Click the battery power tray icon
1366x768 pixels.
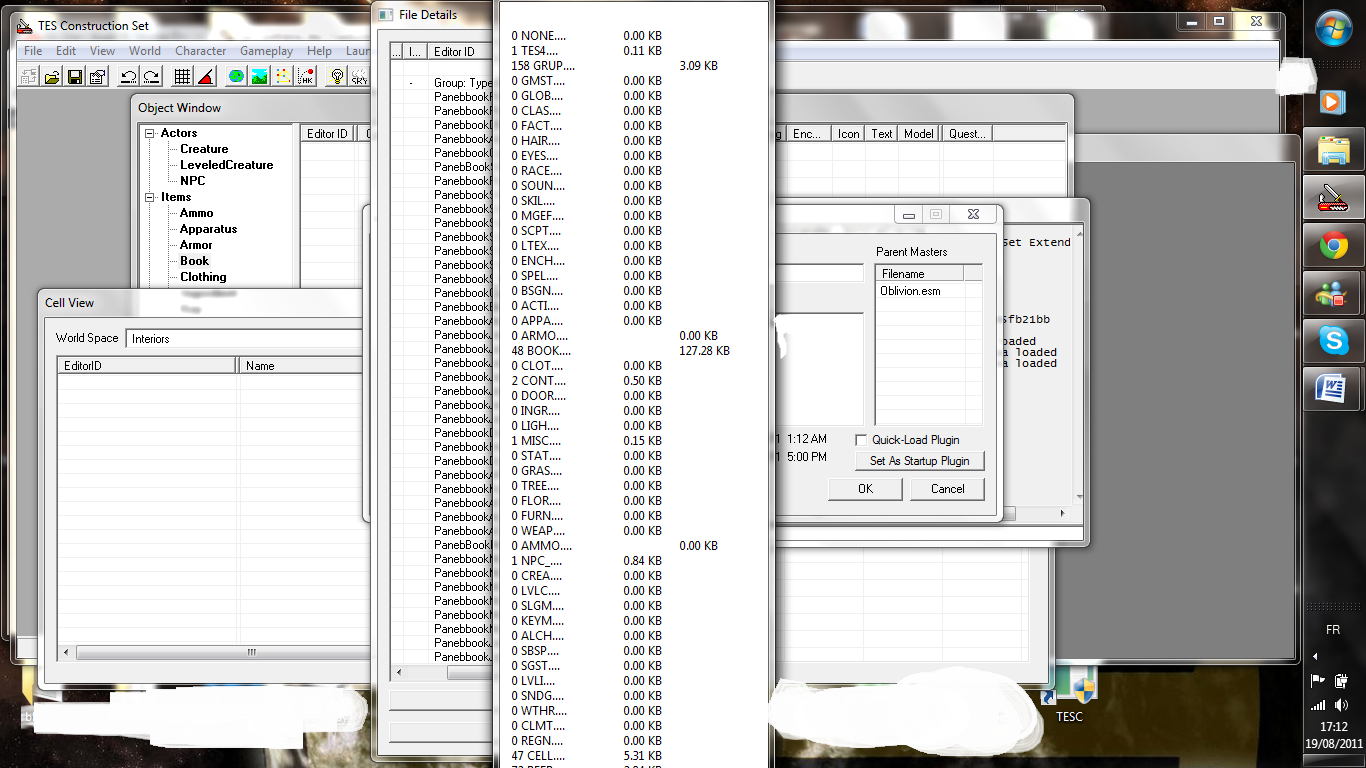pyautogui.click(x=1341, y=680)
